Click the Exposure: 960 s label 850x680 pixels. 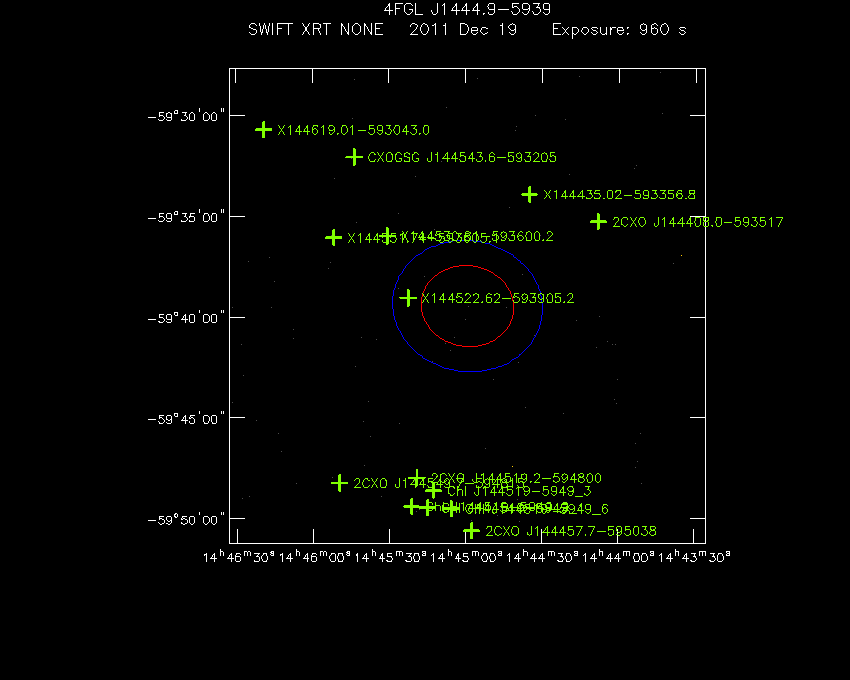point(619,29)
